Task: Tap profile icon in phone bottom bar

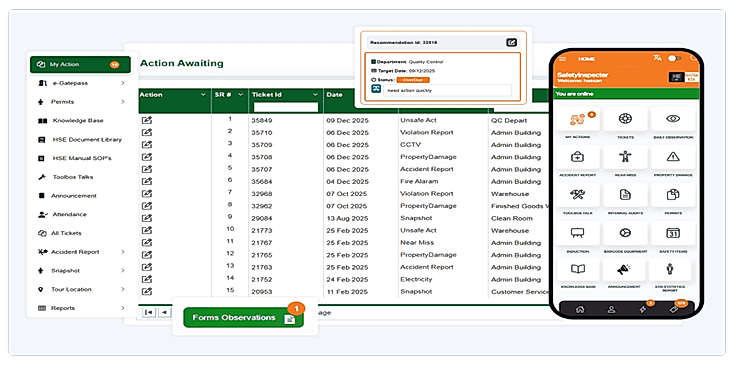Action: 611,309
